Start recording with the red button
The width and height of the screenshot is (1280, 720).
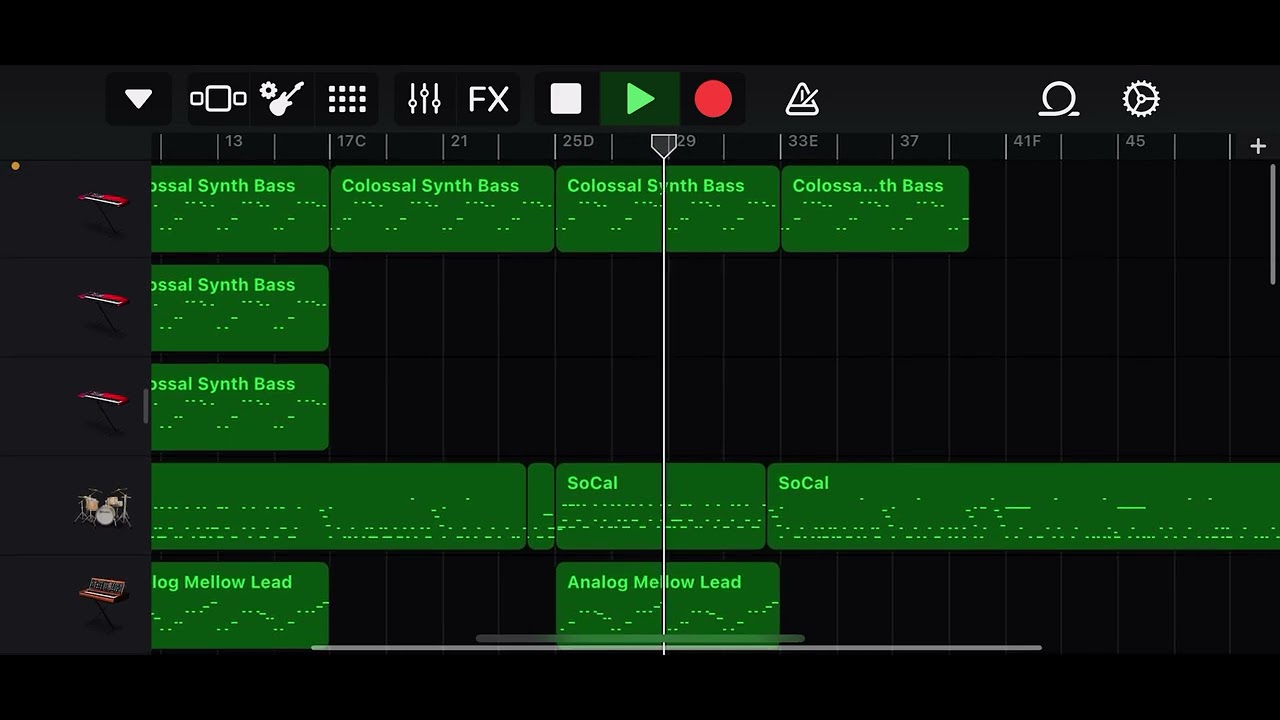[713, 99]
